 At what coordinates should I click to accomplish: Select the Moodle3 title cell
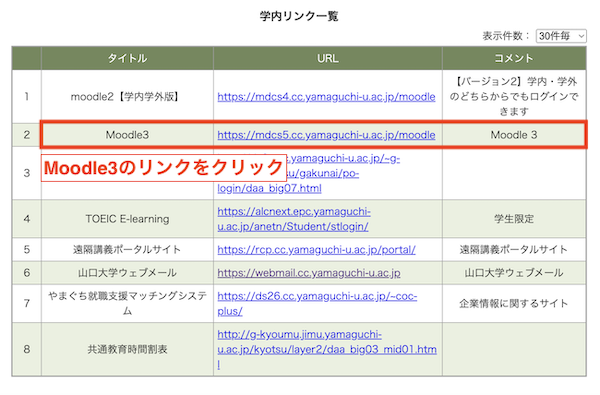(127, 135)
